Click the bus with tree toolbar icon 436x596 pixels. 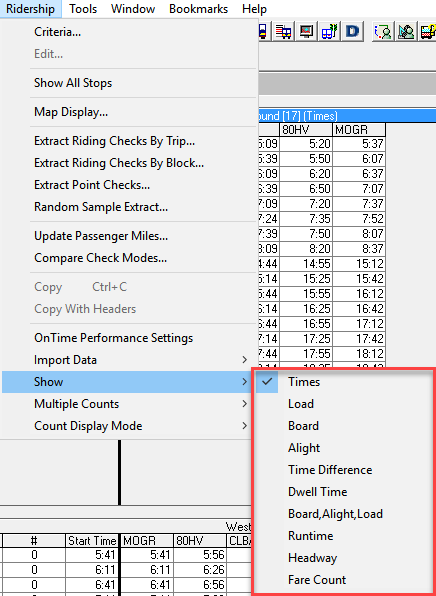coord(329,32)
